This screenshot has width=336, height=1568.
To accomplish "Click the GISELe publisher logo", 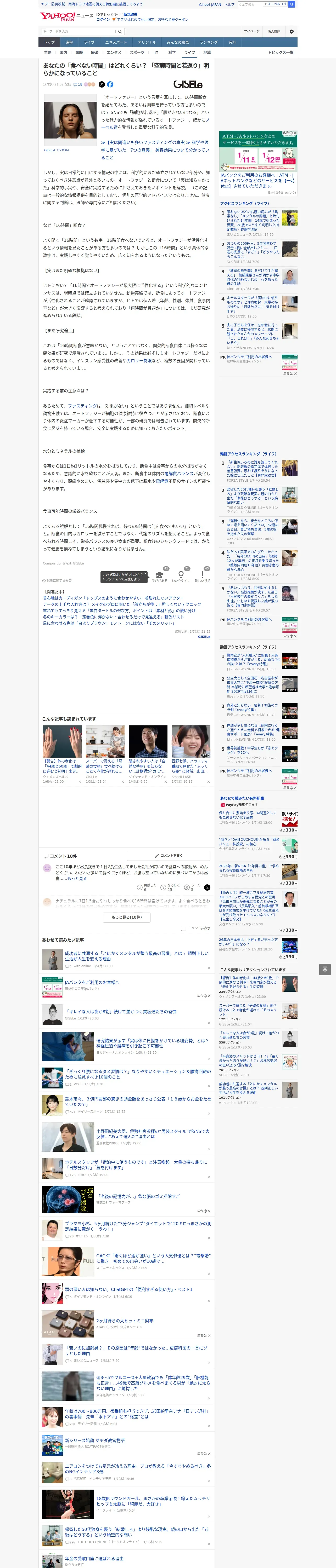I will pos(188,85).
